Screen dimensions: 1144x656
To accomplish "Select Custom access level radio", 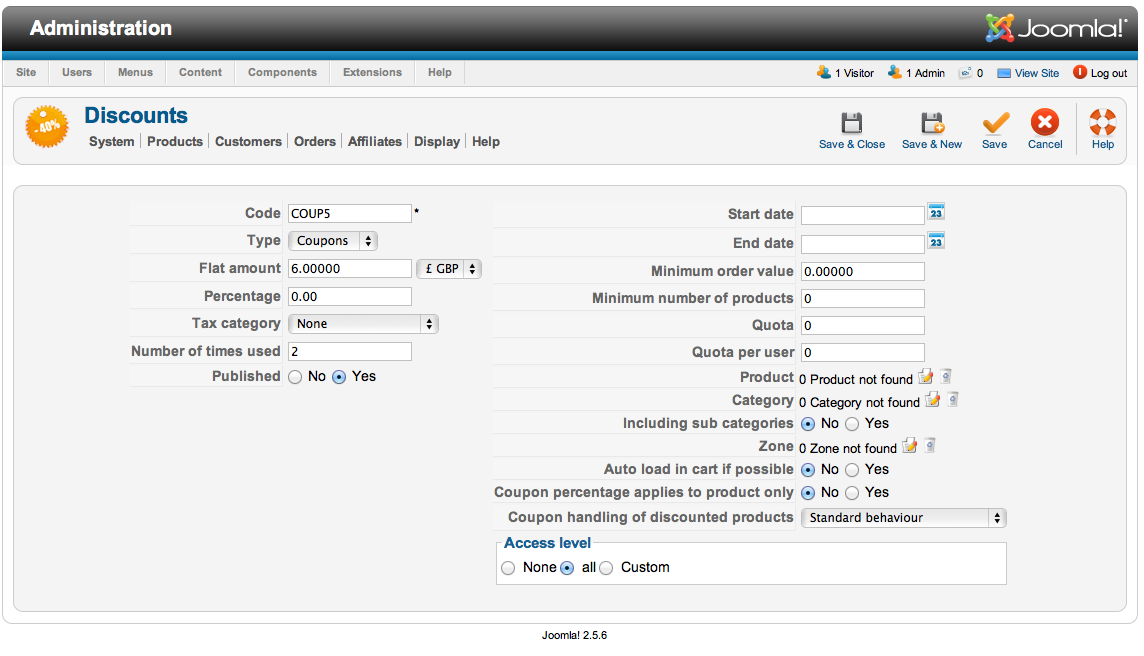I will click(x=606, y=568).
